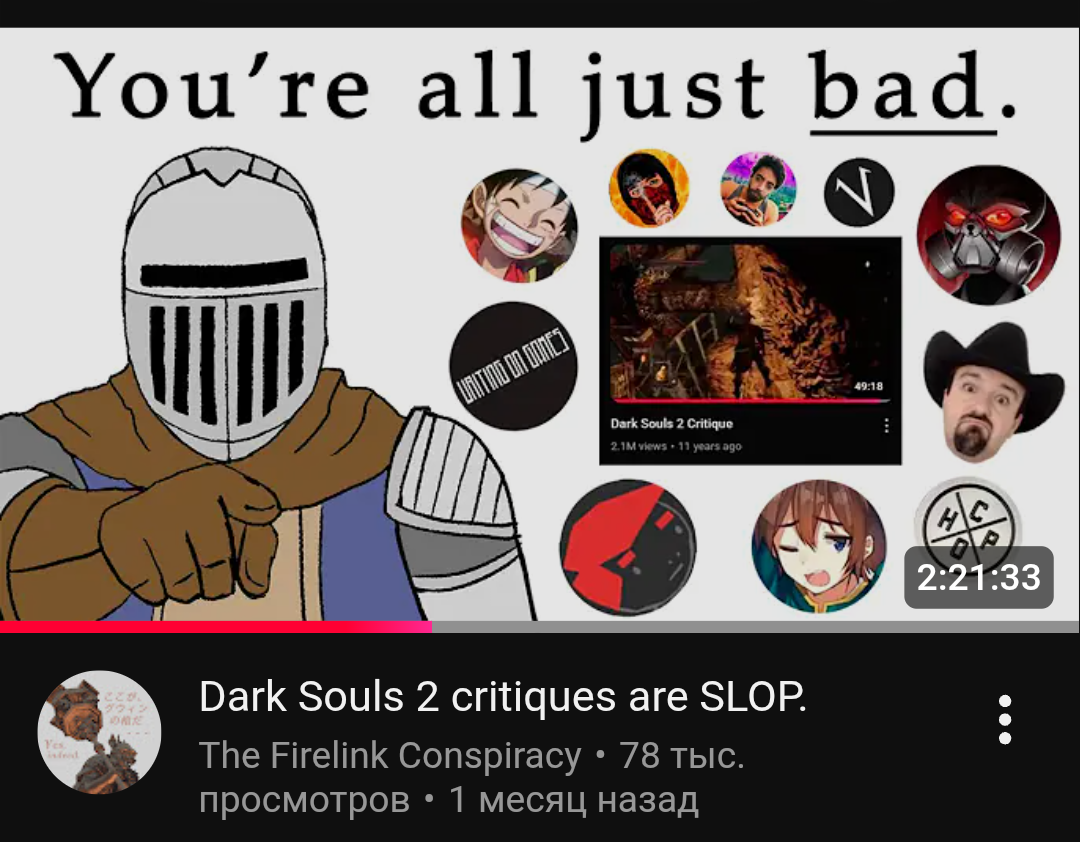The width and height of the screenshot is (1080, 842).
Task: Open the three-dot menu beside the video title
Action: click(1004, 719)
